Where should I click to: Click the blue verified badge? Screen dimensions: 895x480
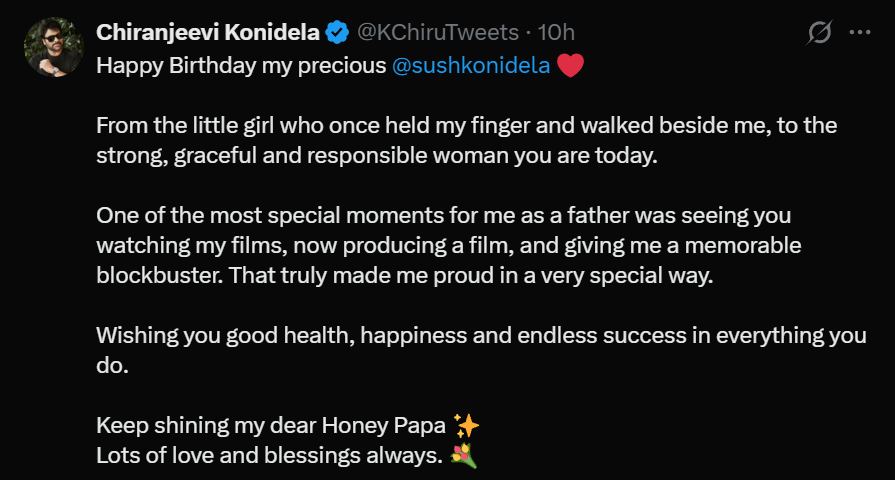tap(337, 33)
